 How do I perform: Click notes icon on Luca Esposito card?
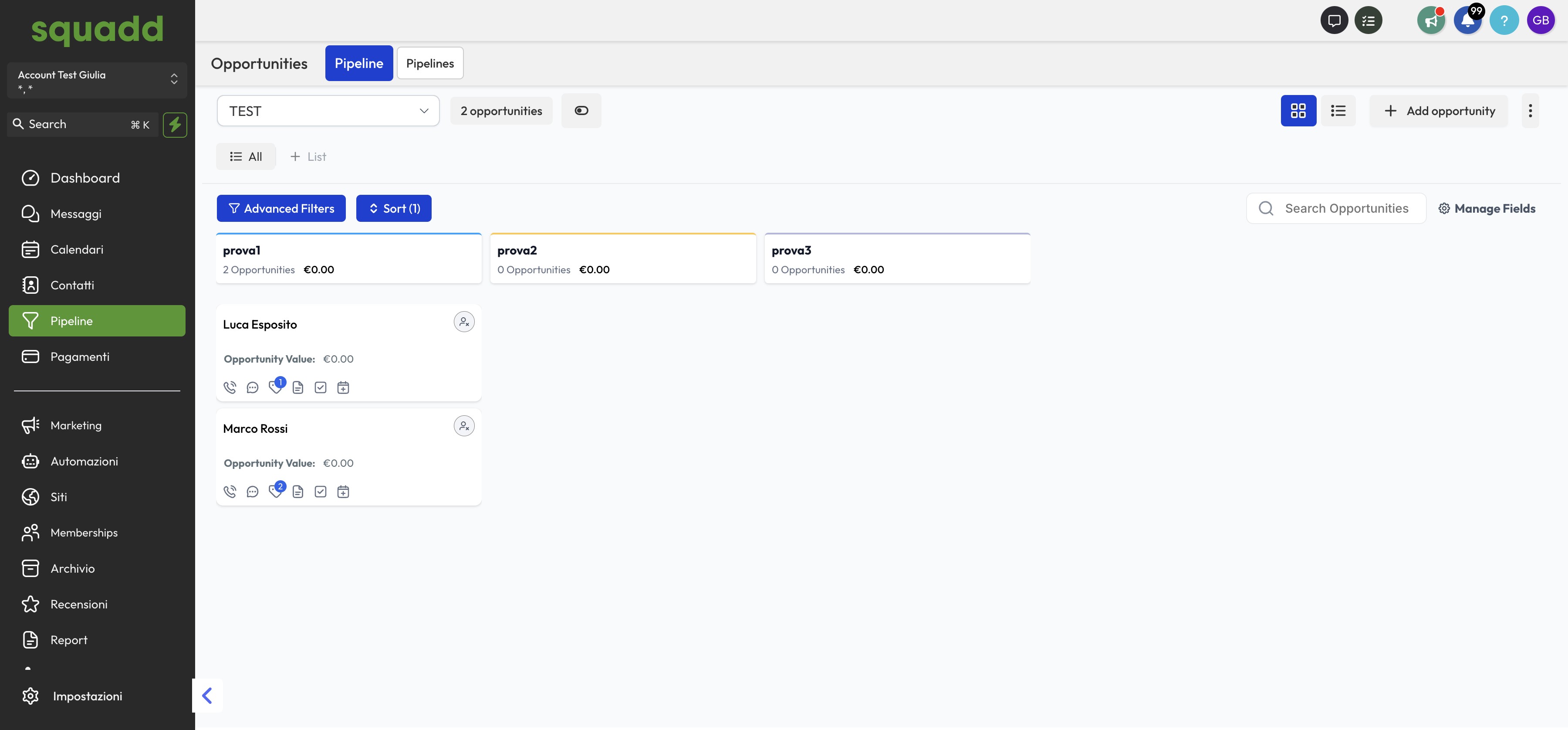coord(297,387)
